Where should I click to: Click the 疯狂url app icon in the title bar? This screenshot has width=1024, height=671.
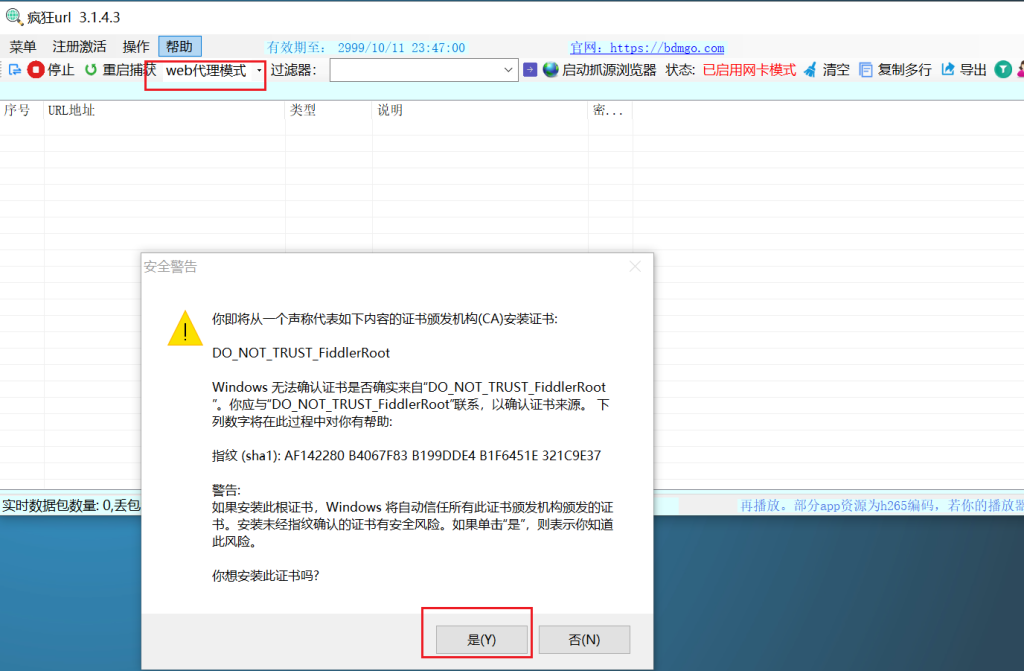pyautogui.click(x=14, y=16)
